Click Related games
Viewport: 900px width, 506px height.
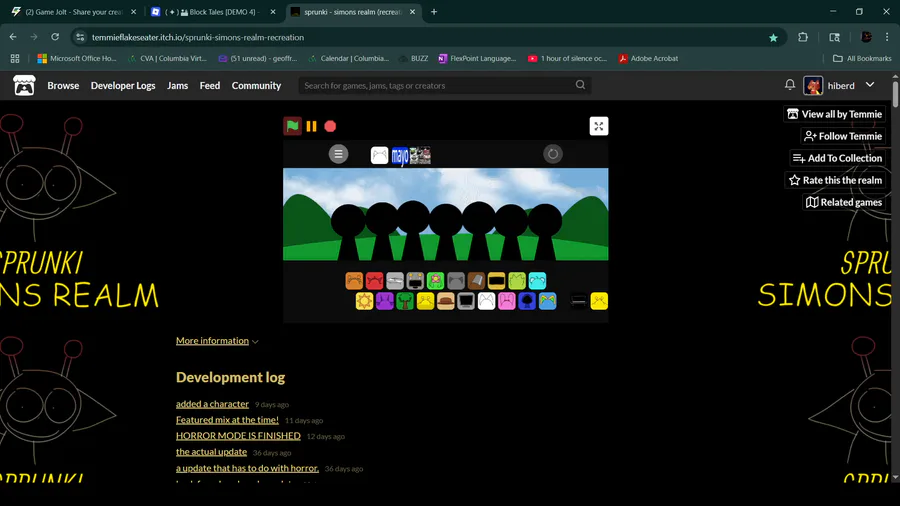point(844,202)
